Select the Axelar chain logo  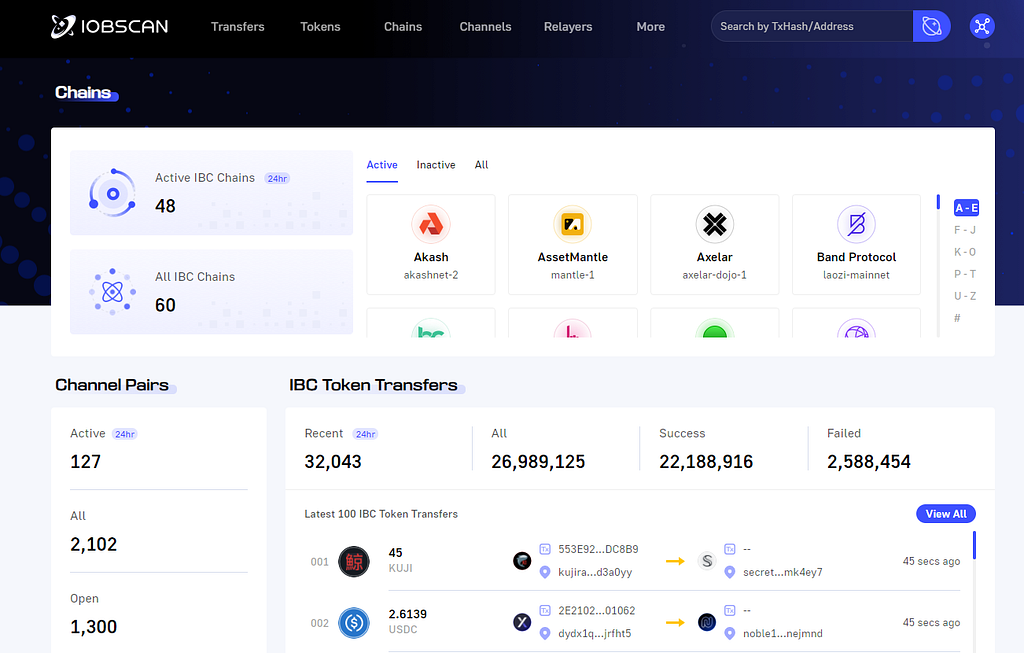[x=714, y=224]
